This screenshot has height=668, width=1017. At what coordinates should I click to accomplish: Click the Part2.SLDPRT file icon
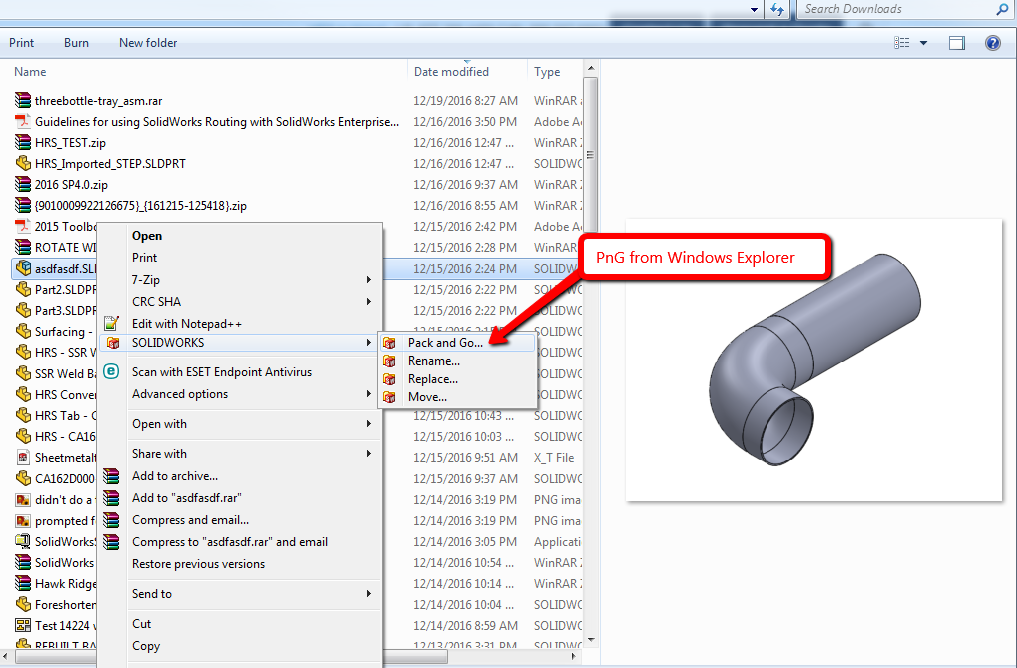pyautogui.click(x=23, y=289)
